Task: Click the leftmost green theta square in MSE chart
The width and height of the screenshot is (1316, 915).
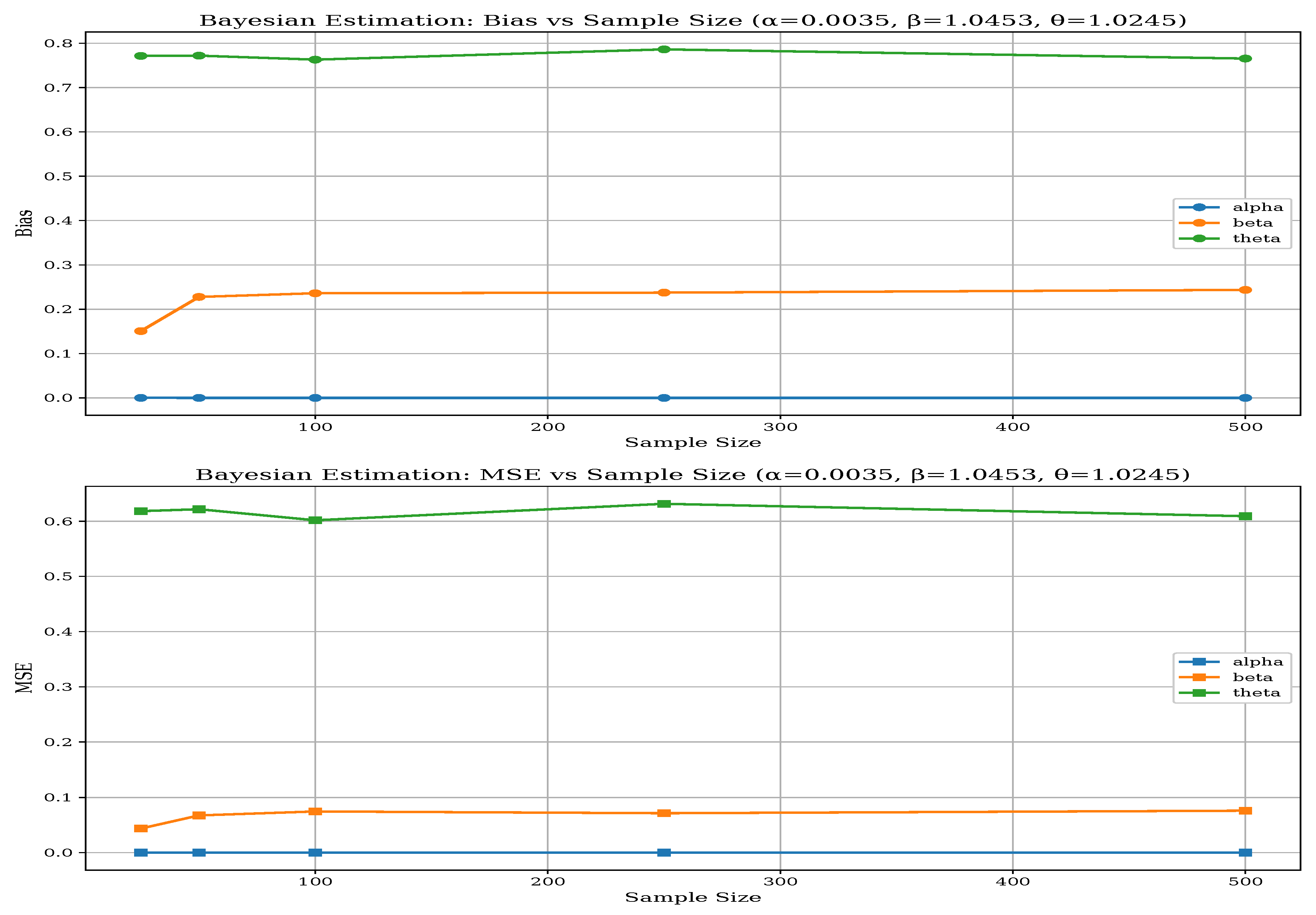Action: tap(140, 511)
